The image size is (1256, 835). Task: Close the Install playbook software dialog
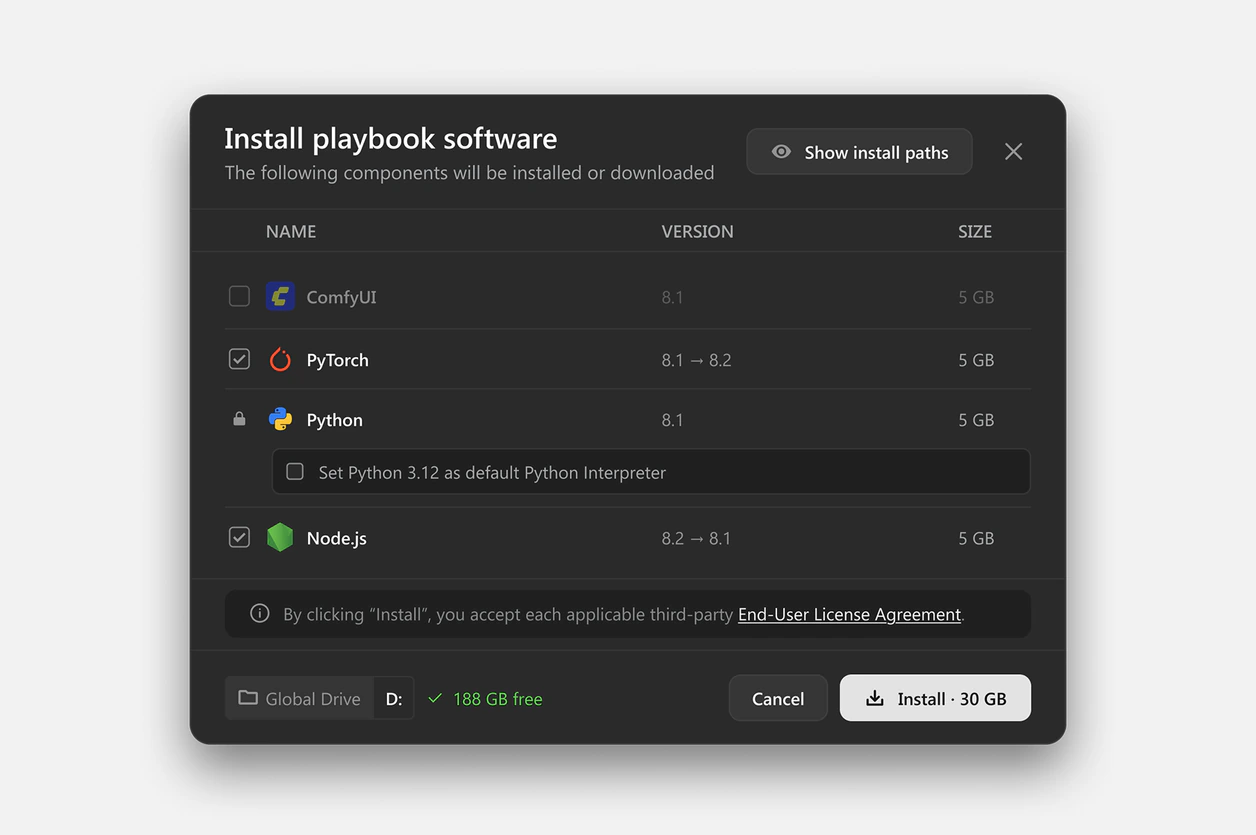tap(1013, 152)
